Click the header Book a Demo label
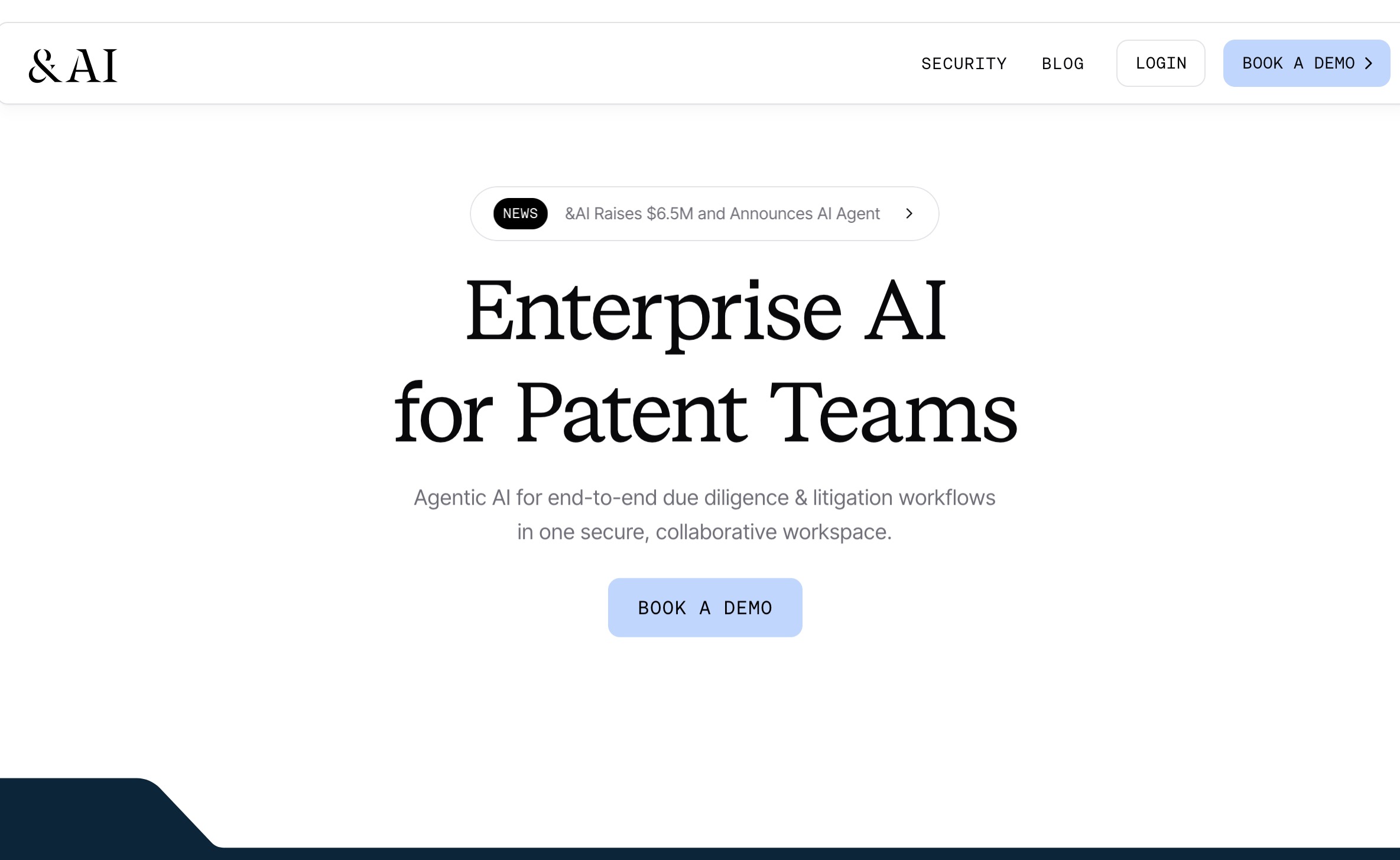The image size is (1400, 860). tap(1298, 63)
